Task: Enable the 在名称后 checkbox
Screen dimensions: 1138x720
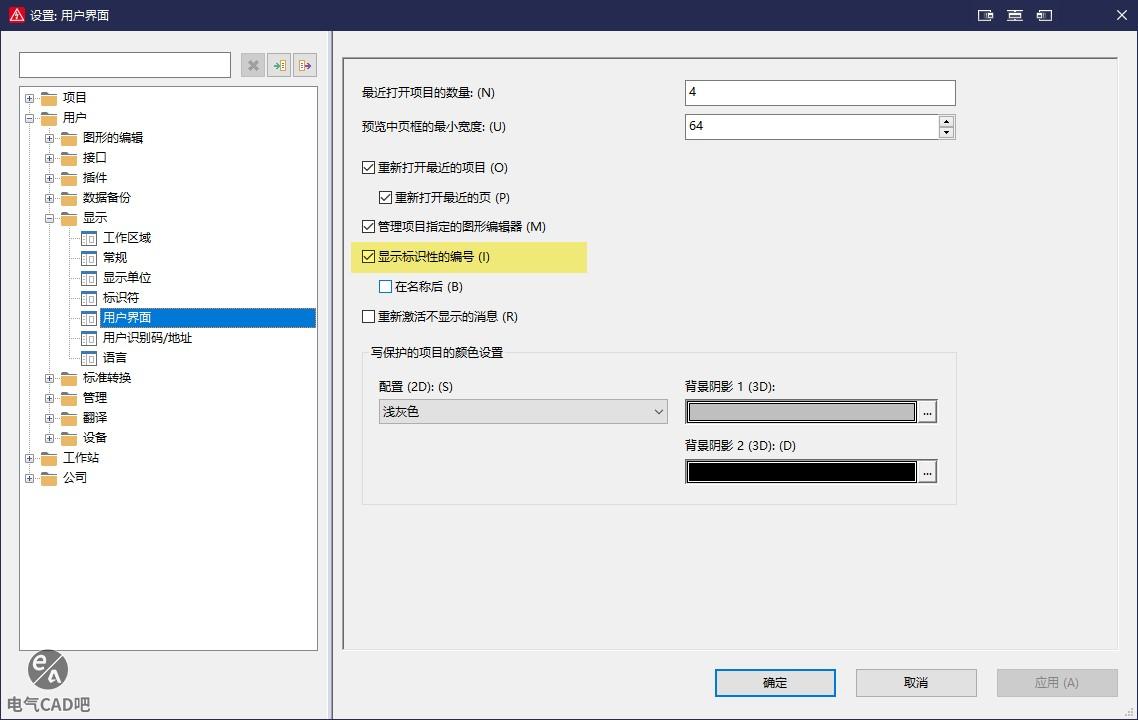Action: point(386,287)
